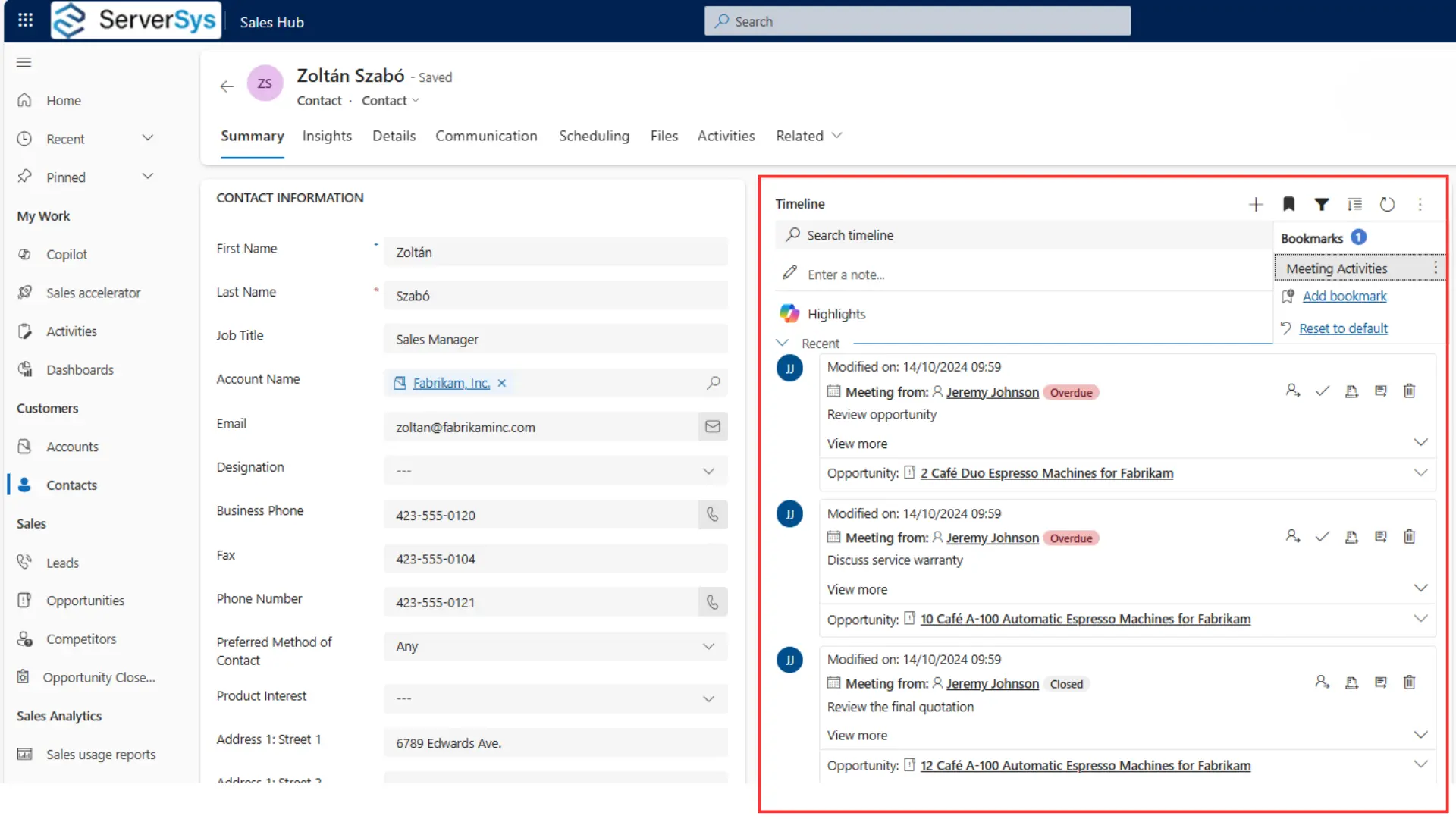
Task: Switch to the Activities tab
Action: tap(726, 136)
